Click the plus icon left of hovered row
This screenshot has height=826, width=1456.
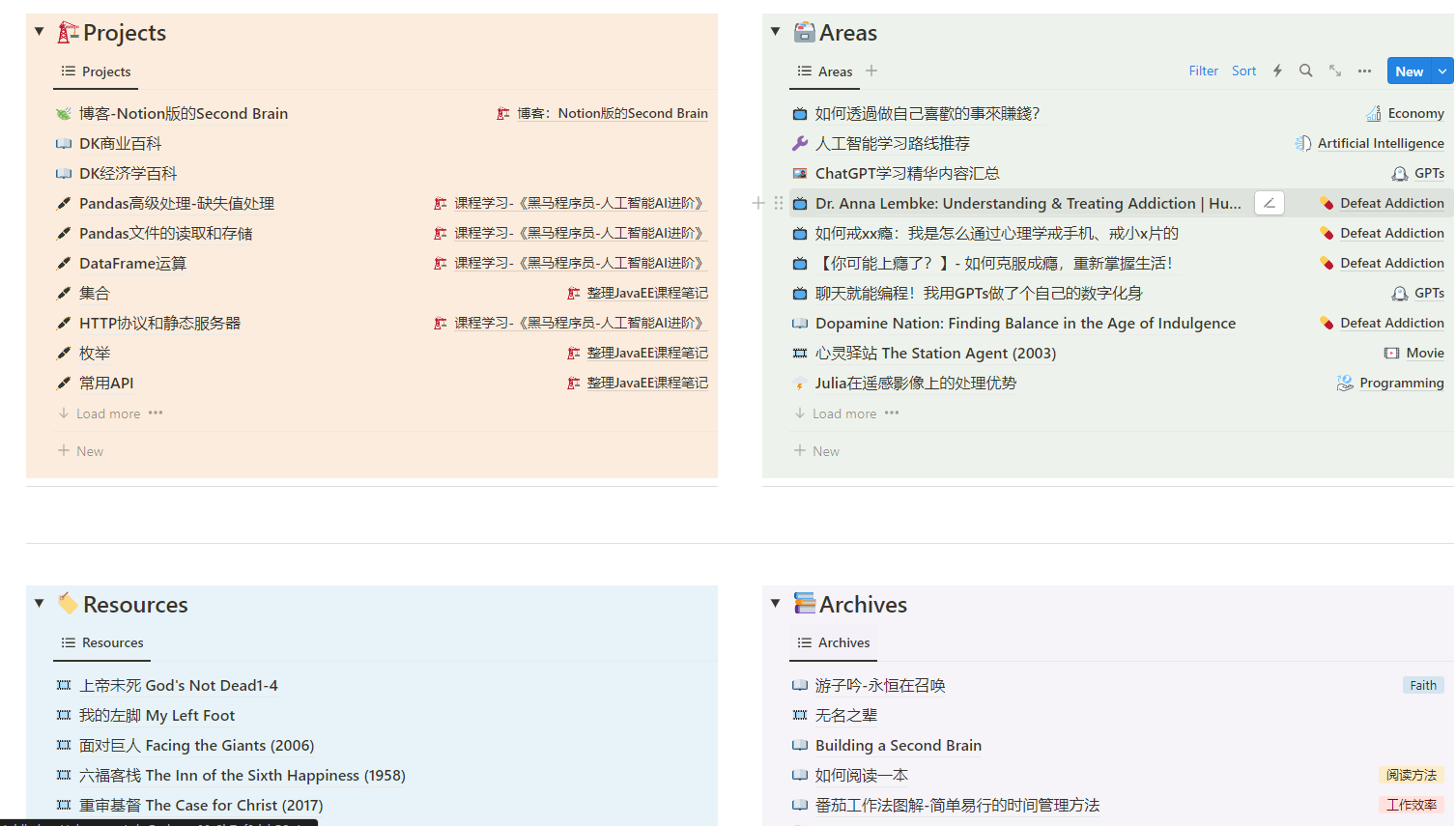[x=758, y=203]
